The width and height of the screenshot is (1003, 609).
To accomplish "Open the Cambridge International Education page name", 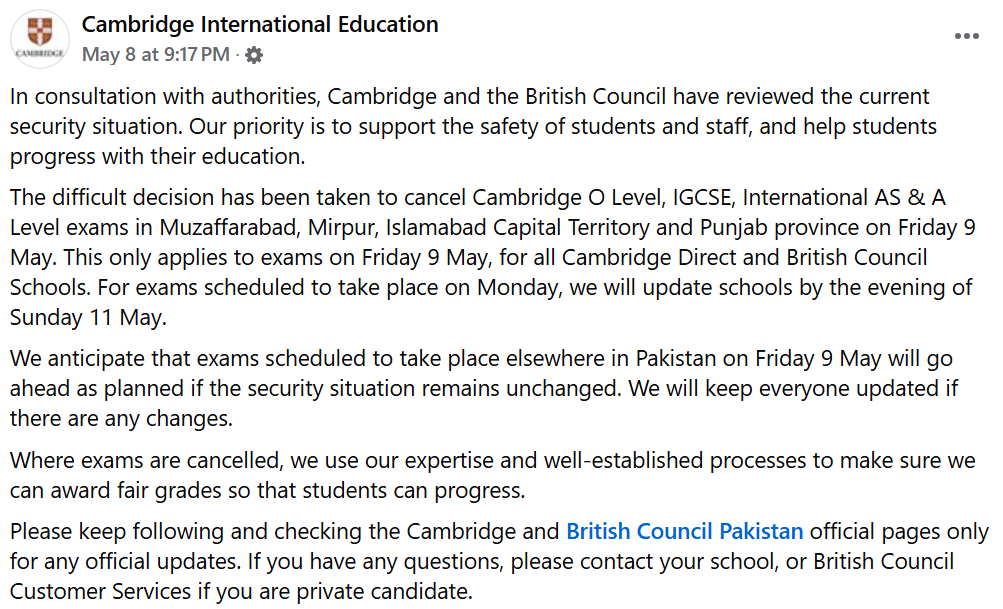I will (x=260, y=24).
